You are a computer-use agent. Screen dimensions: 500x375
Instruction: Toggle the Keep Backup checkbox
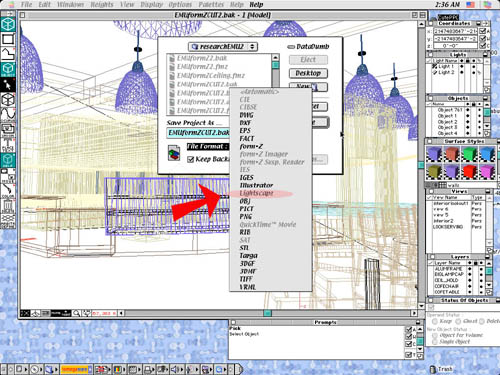pyautogui.click(x=190, y=159)
